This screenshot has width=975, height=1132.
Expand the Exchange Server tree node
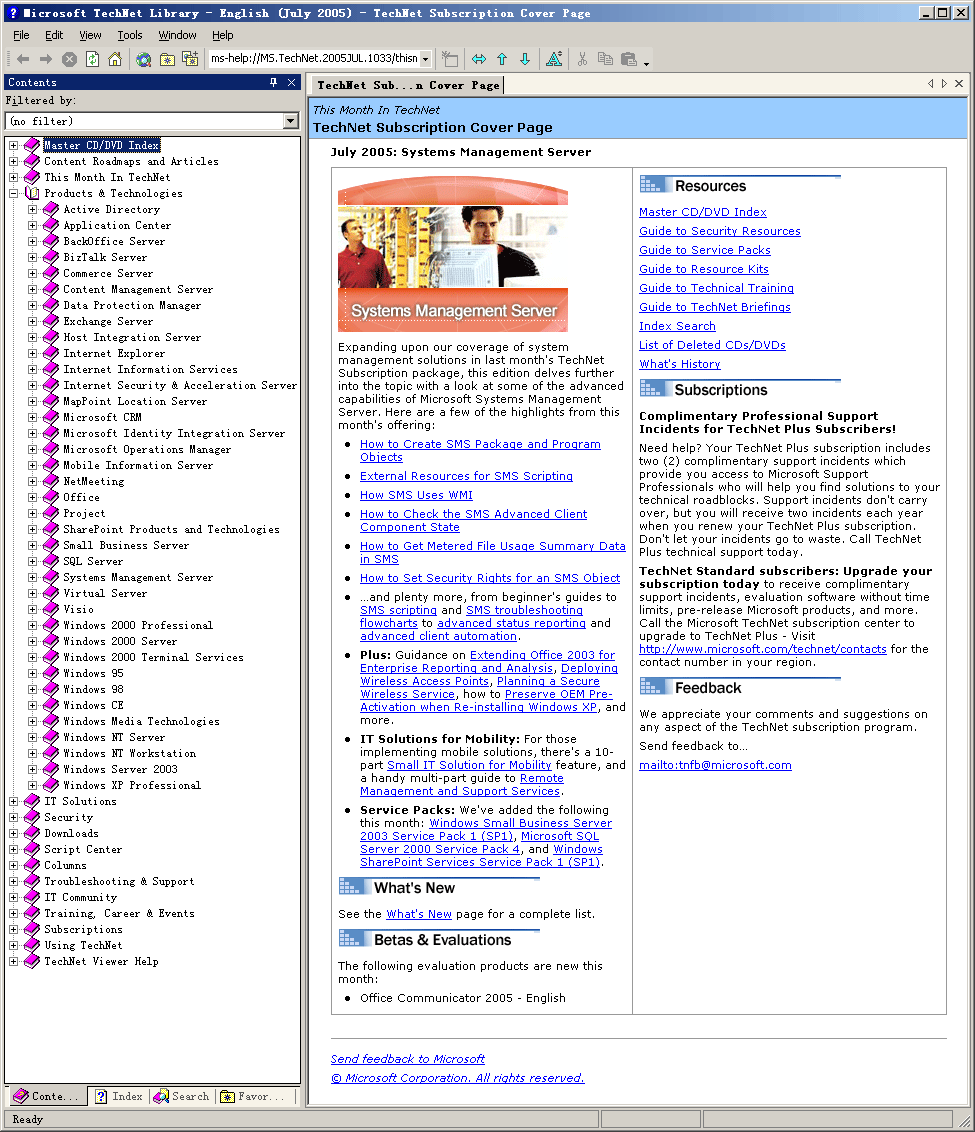(32, 321)
